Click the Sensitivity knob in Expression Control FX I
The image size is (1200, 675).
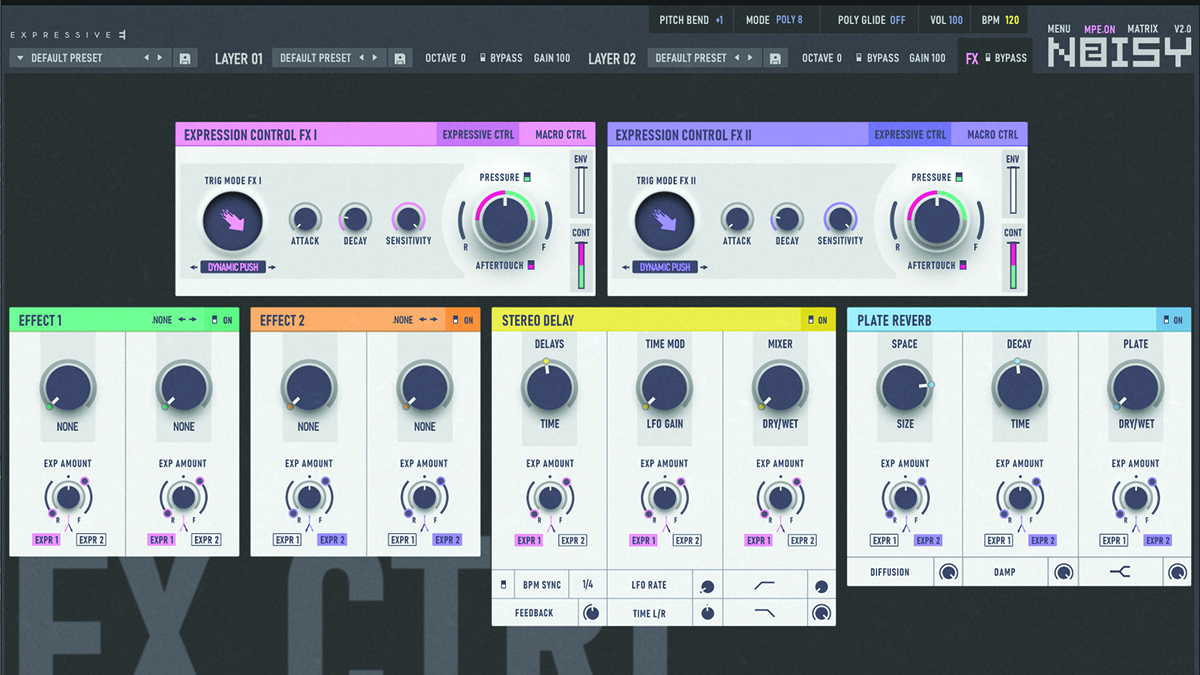click(x=408, y=217)
